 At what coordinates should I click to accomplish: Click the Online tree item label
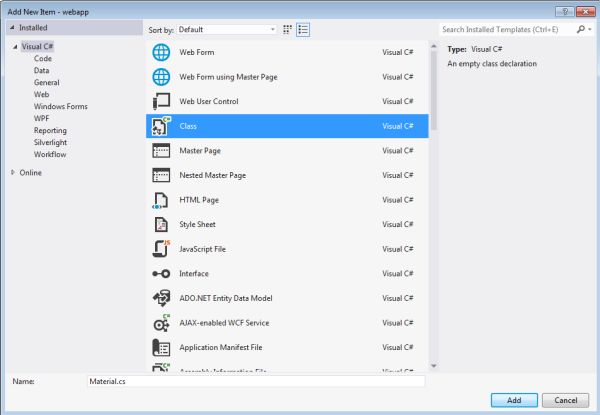click(31, 173)
